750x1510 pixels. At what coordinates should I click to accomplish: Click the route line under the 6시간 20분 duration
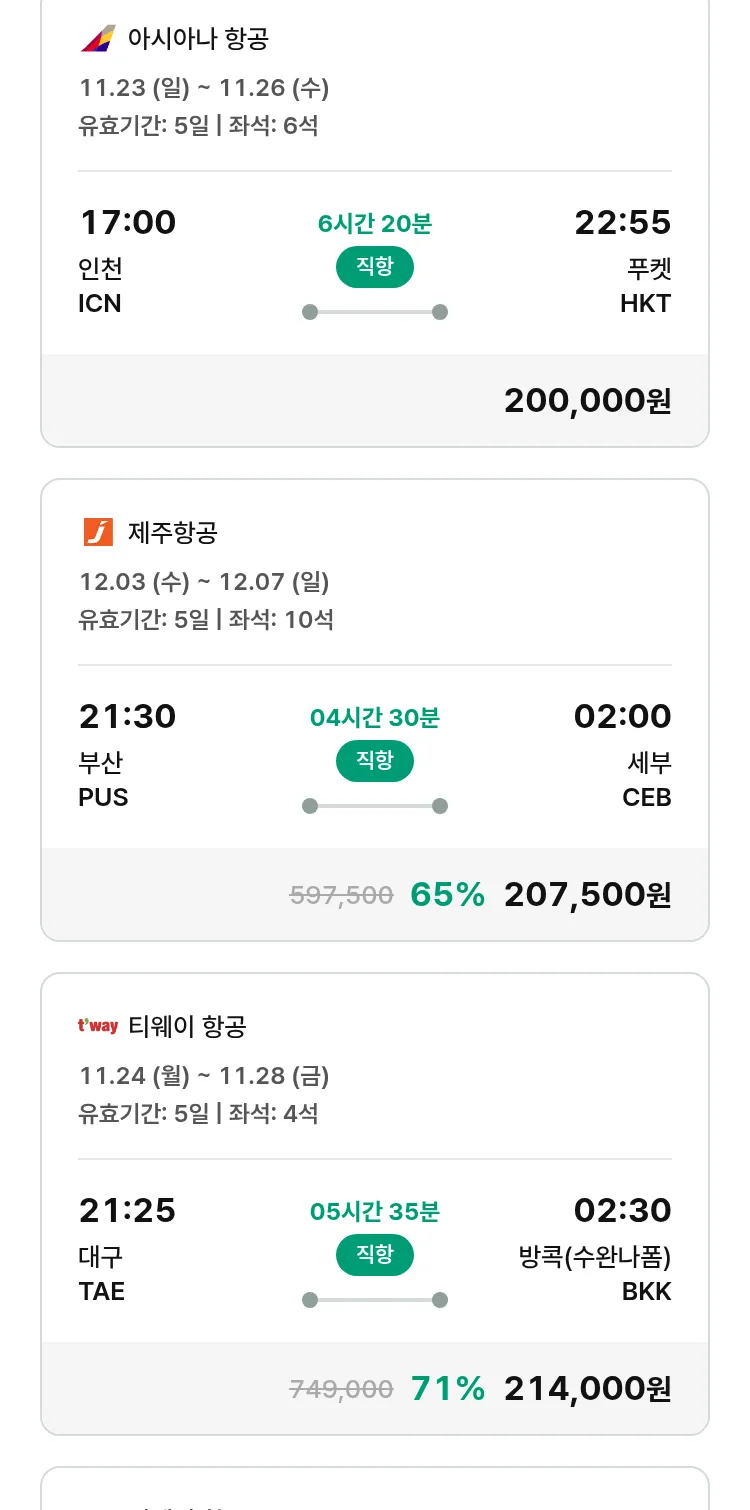click(x=374, y=312)
